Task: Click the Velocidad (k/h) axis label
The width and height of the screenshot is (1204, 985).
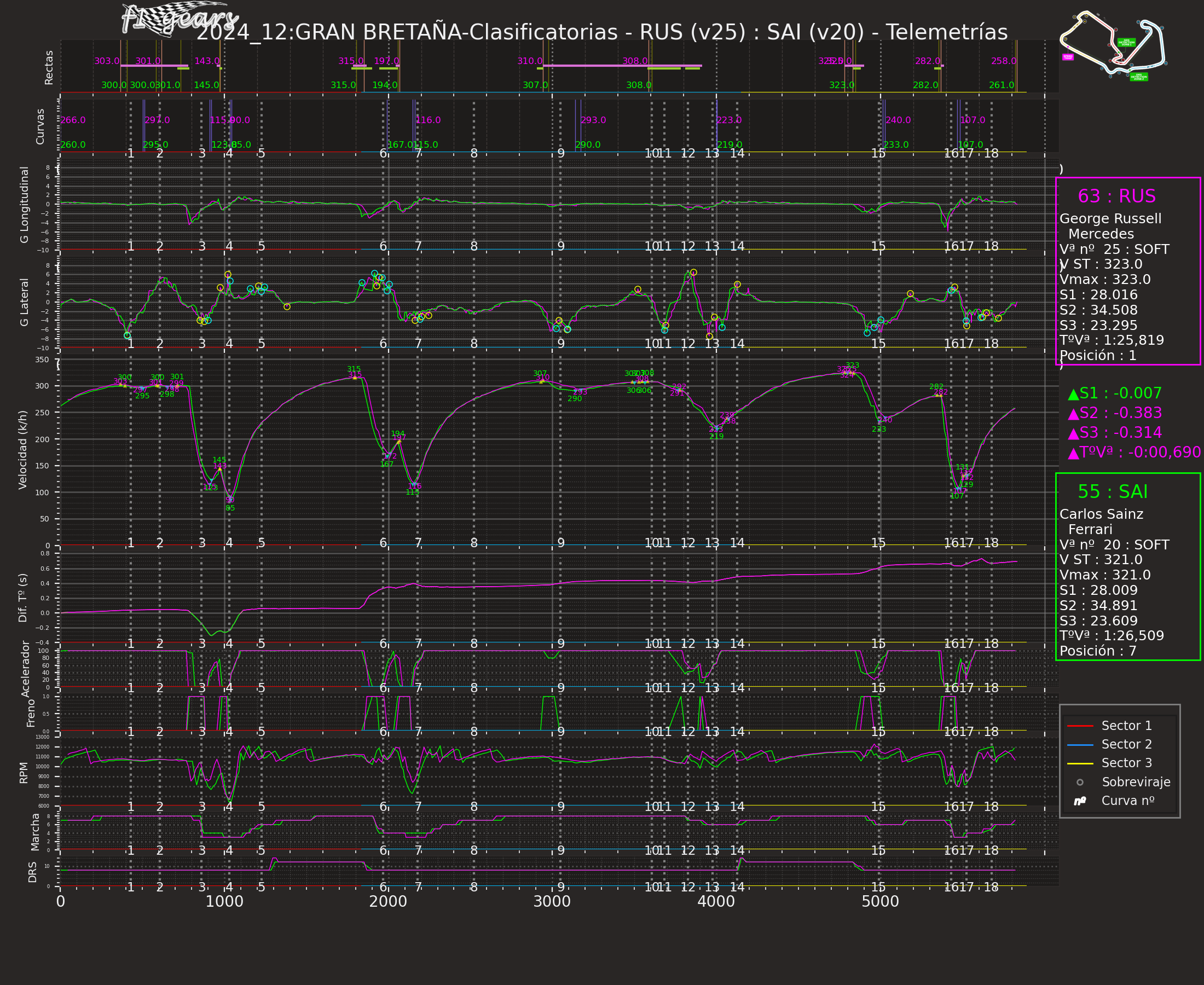Action: [x=22, y=450]
